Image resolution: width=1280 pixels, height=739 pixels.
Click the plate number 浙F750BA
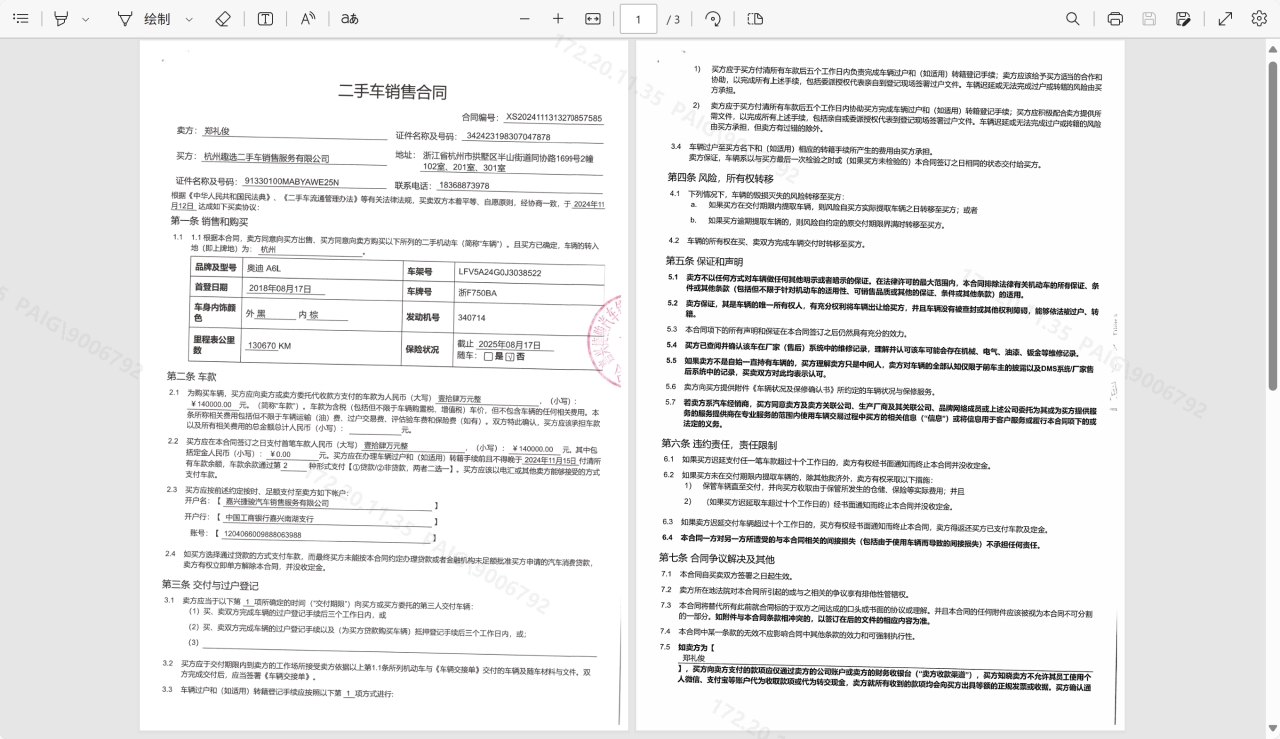[477, 293]
